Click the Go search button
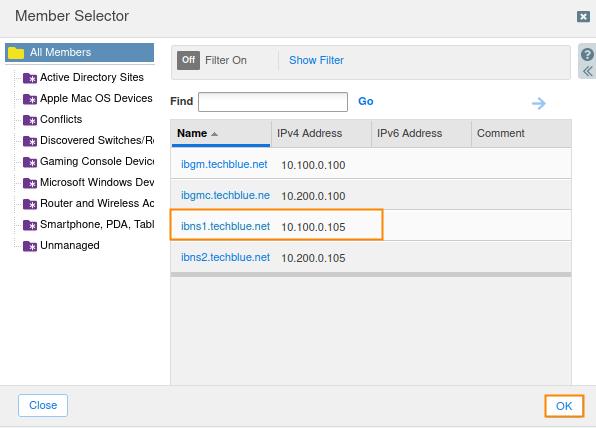 [366, 101]
